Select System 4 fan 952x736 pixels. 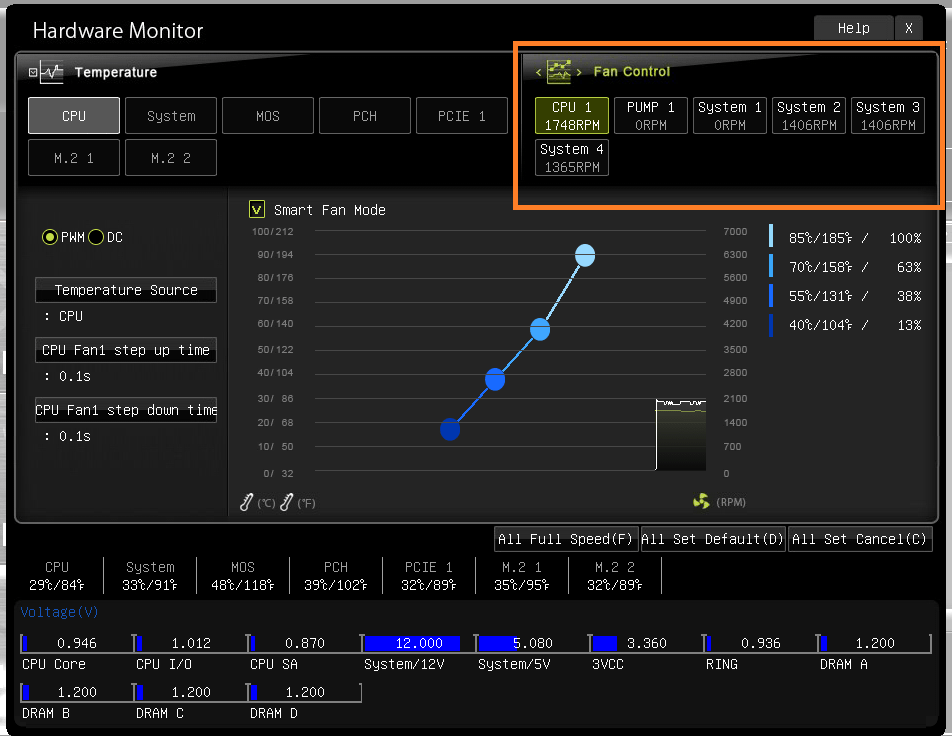click(572, 157)
